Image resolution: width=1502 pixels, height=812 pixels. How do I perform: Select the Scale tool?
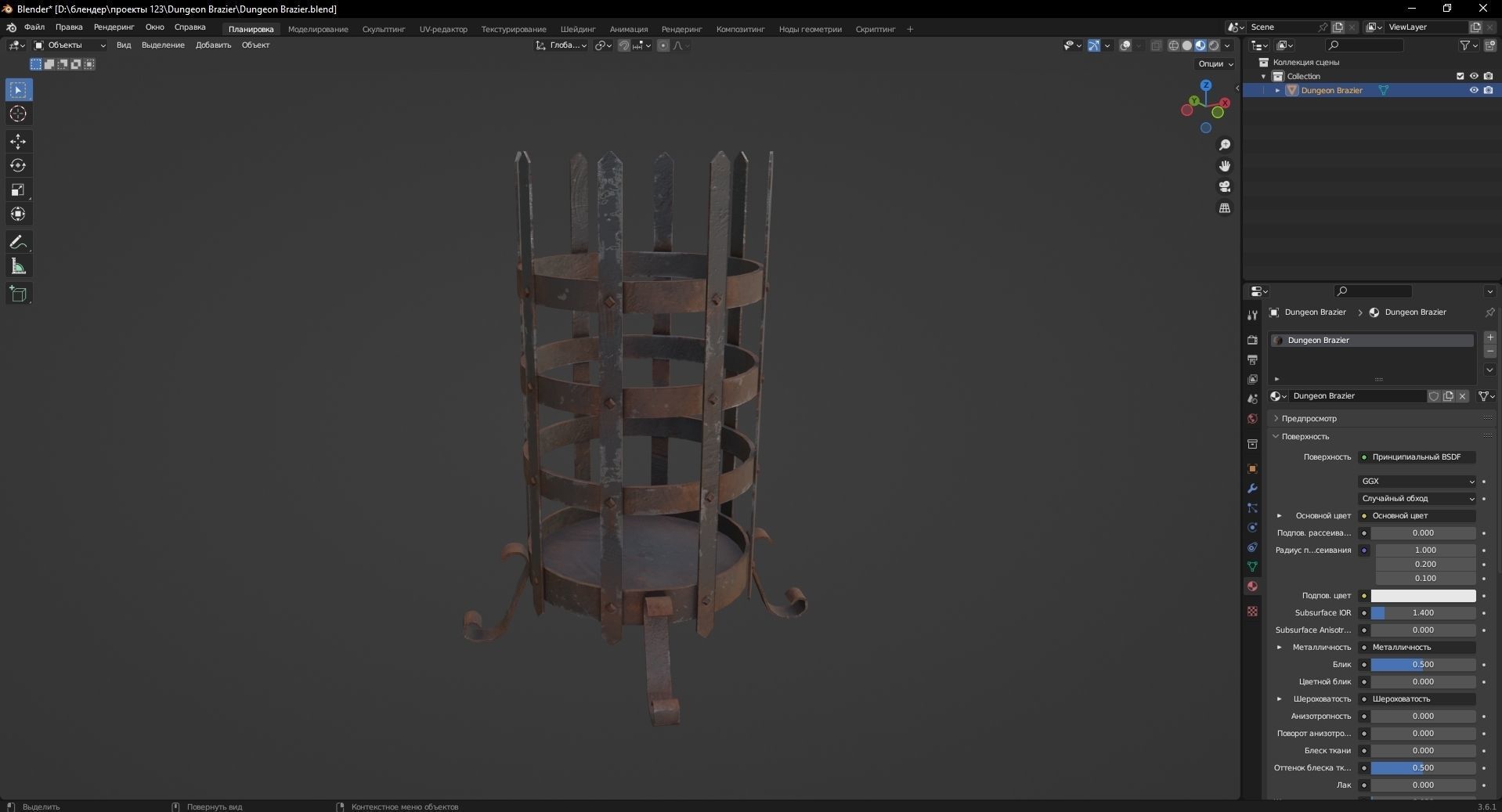18,189
